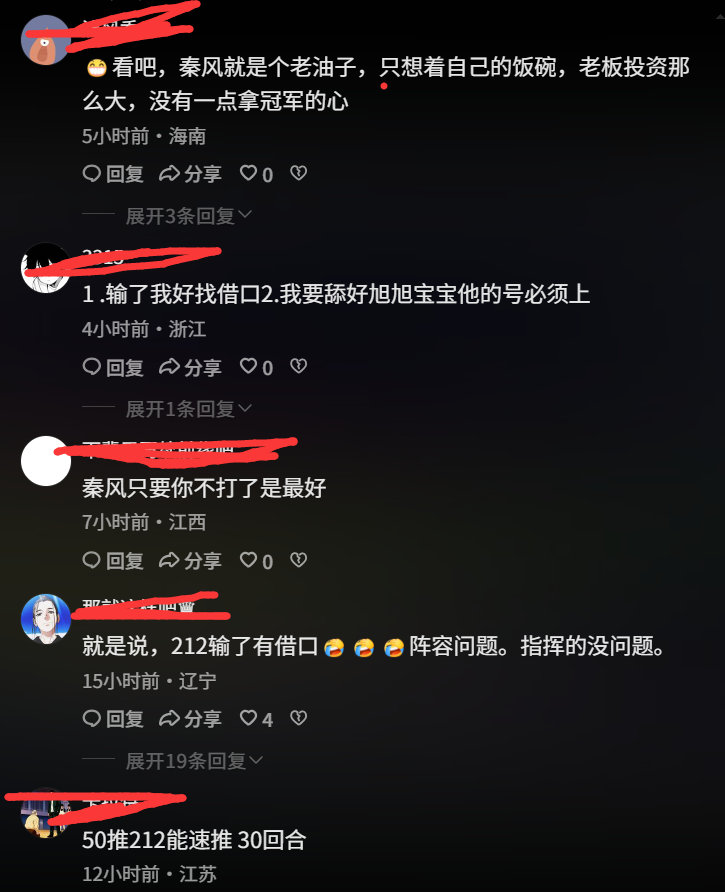This screenshot has width=725, height=892.
Task: Like the Liaoning comment with 4 likes
Action: click(x=256, y=718)
